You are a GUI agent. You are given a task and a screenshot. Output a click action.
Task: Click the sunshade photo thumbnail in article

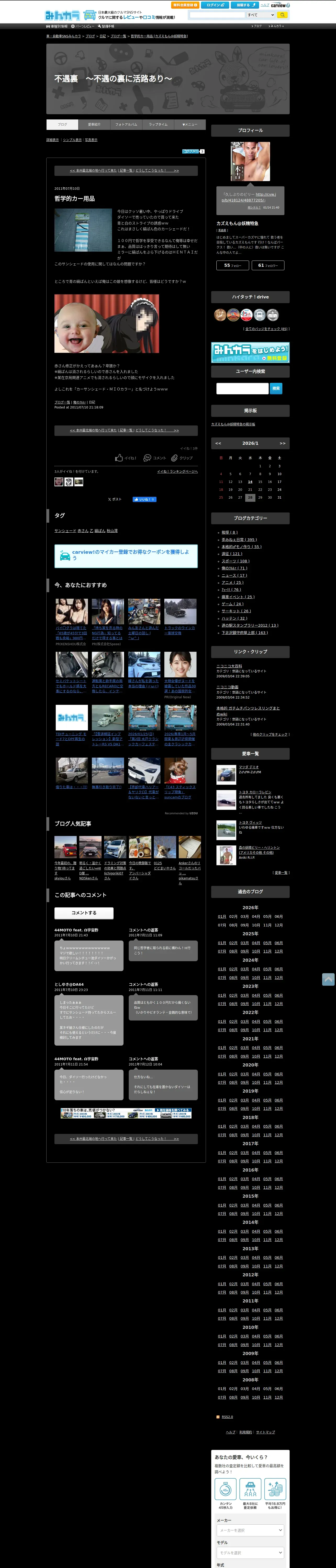point(83,230)
